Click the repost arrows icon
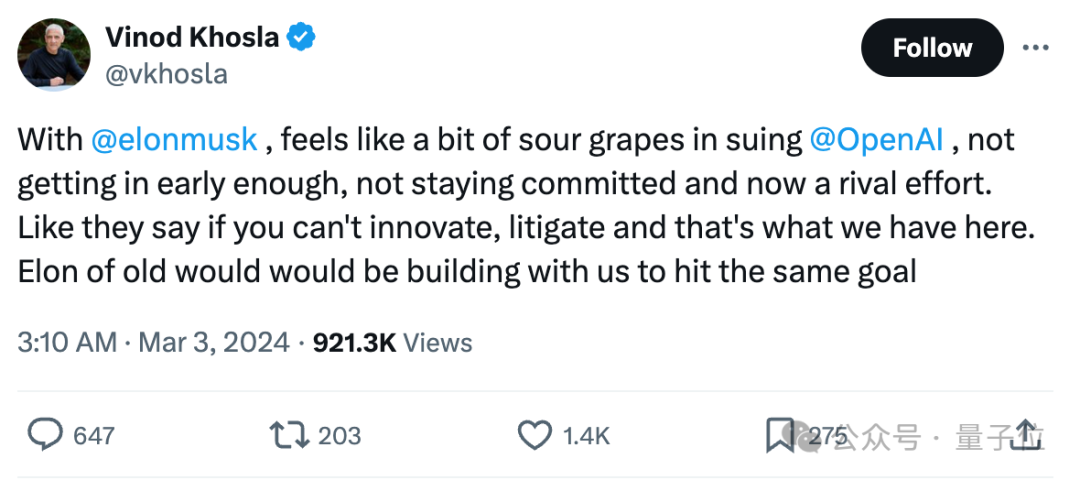This screenshot has width=1080, height=480. (x=288, y=435)
